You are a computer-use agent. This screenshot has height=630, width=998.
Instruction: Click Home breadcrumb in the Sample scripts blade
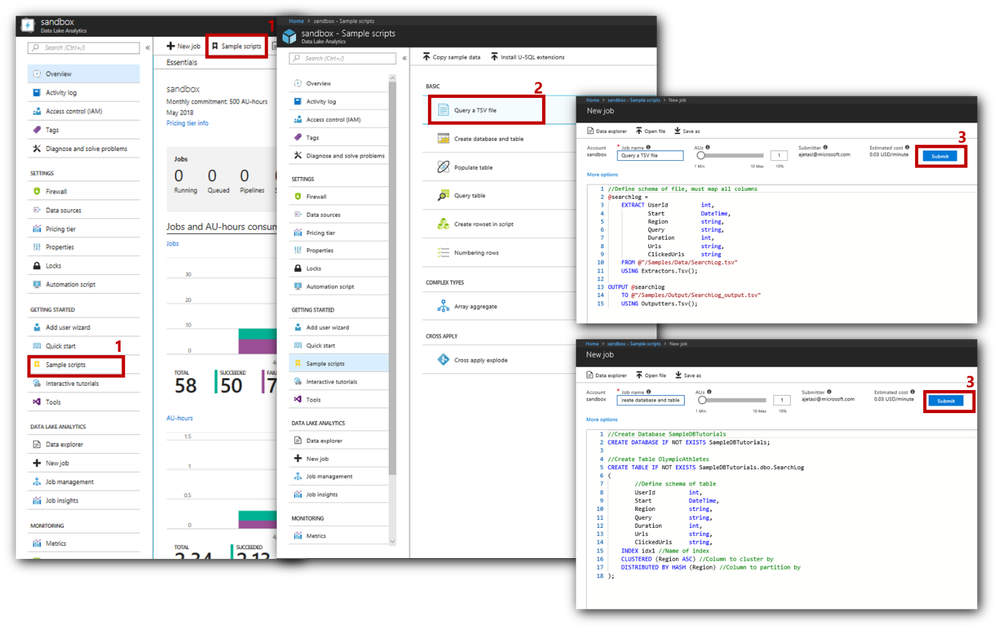click(x=296, y=21)
